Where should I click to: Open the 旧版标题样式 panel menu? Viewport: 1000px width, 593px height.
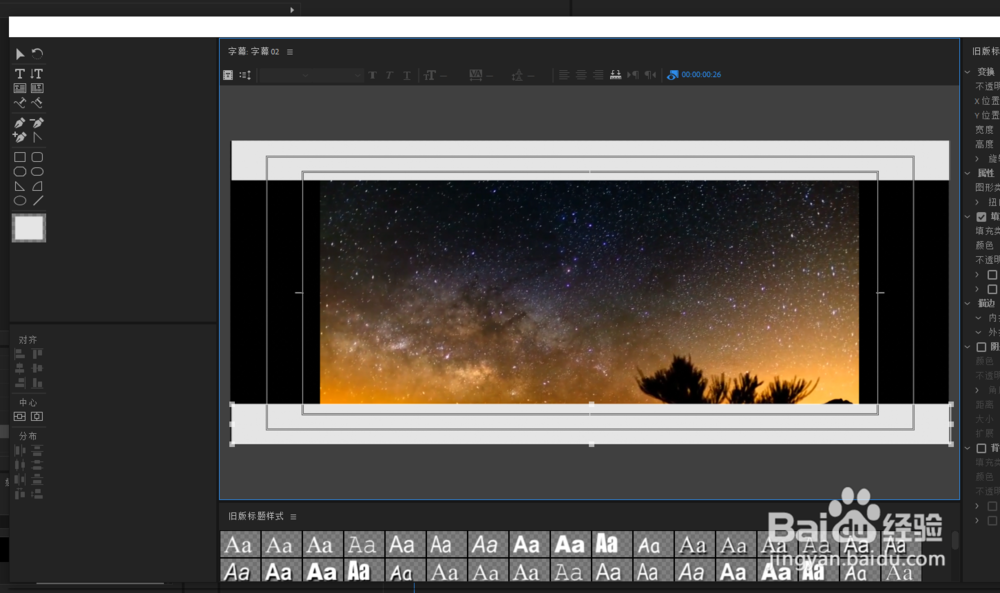point(293,516)
